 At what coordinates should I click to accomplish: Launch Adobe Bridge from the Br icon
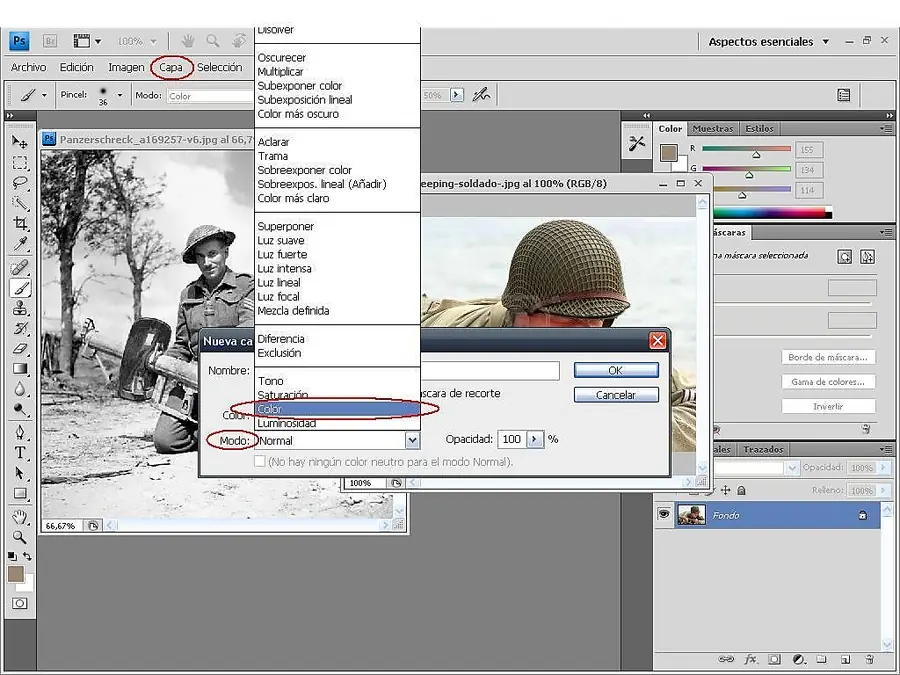click(x=50, y=41)
